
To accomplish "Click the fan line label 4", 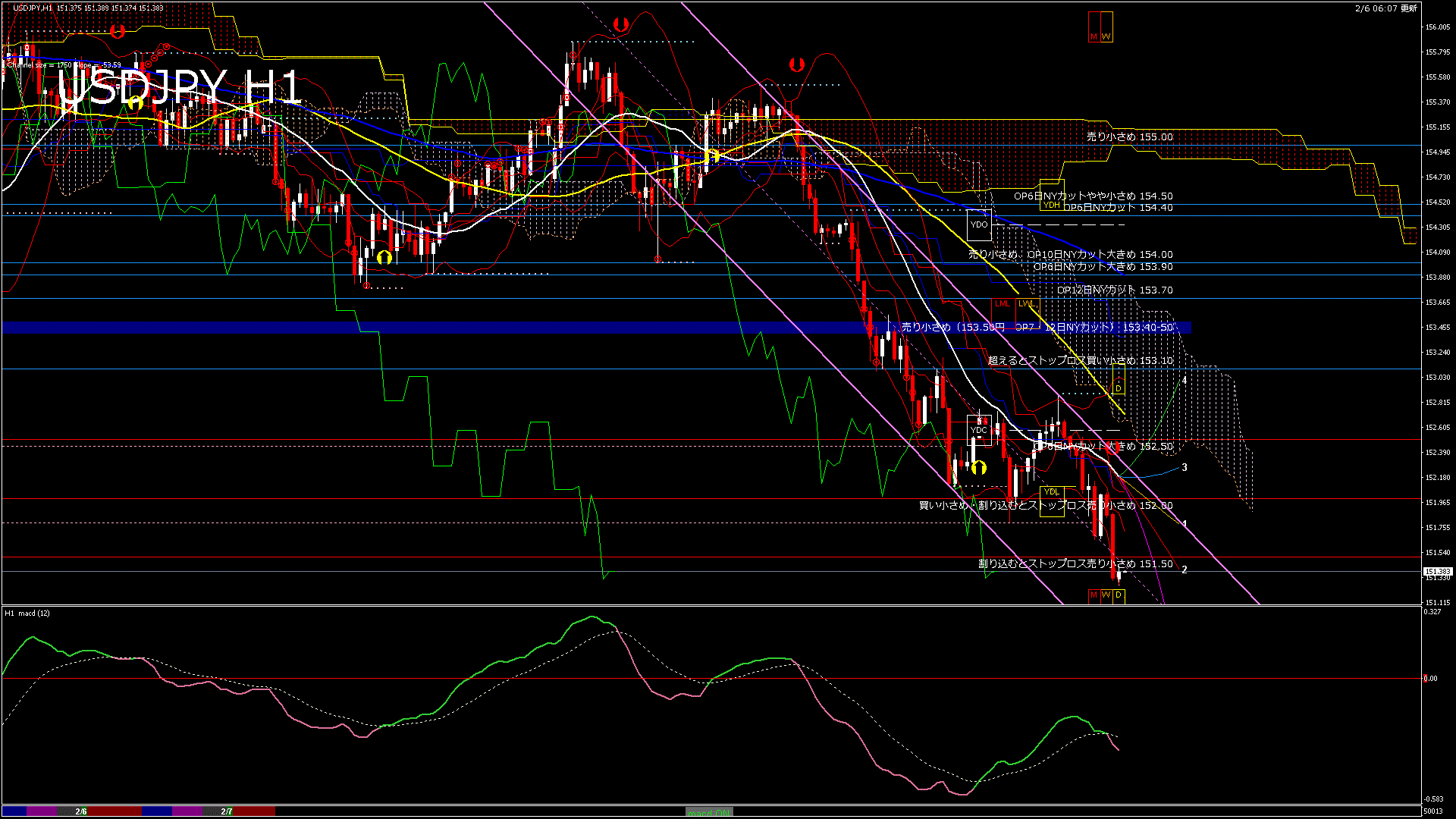I will 1185,380.
